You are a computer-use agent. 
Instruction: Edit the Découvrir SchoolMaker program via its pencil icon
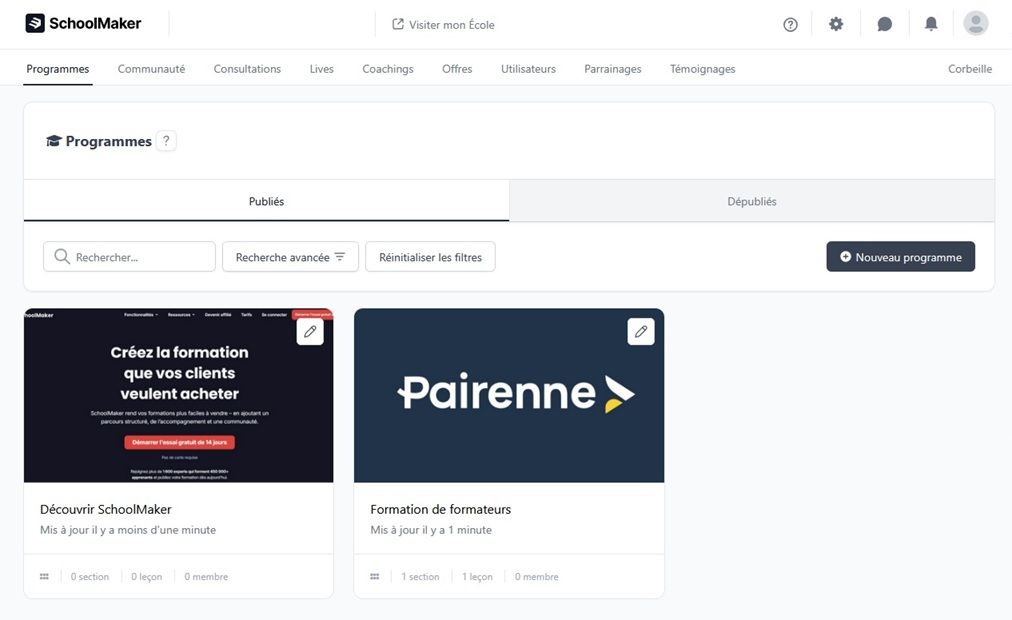310,330
